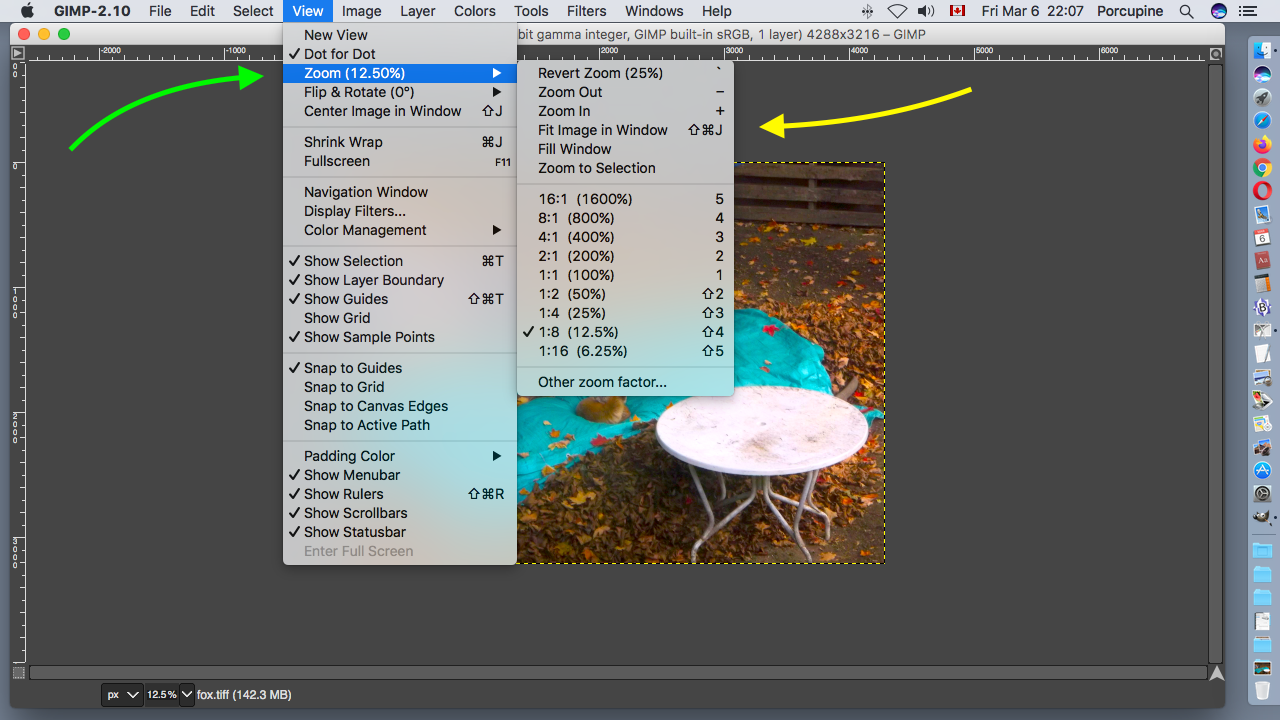Launch Siri from the dock
Image resolution: width=1280 pixels, height=720 pixels.
[1262, 75]
